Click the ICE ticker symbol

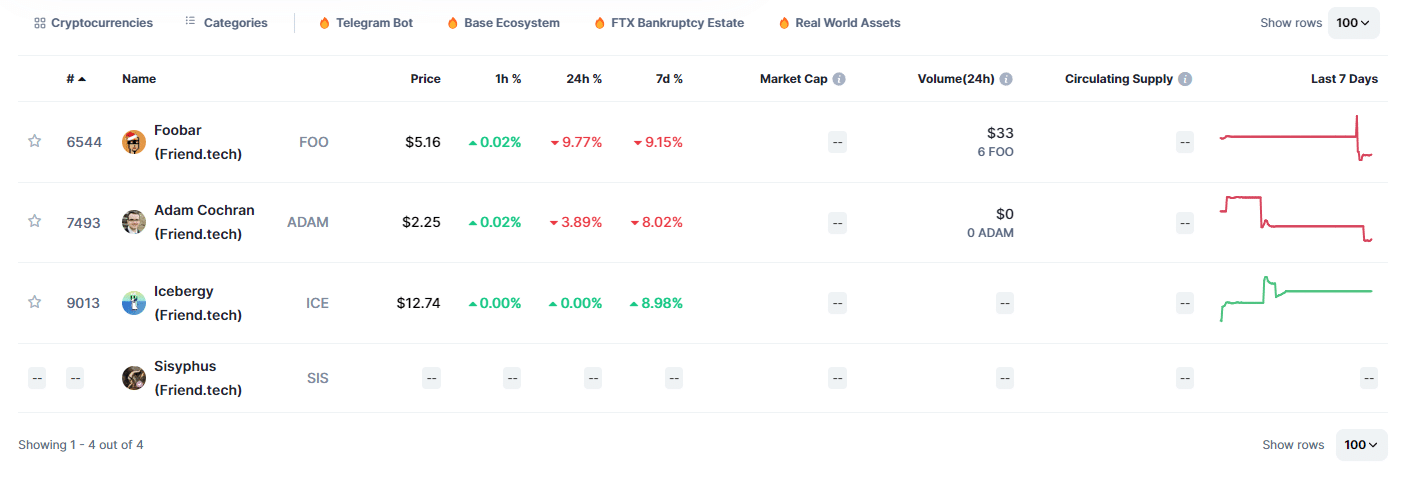317,303
